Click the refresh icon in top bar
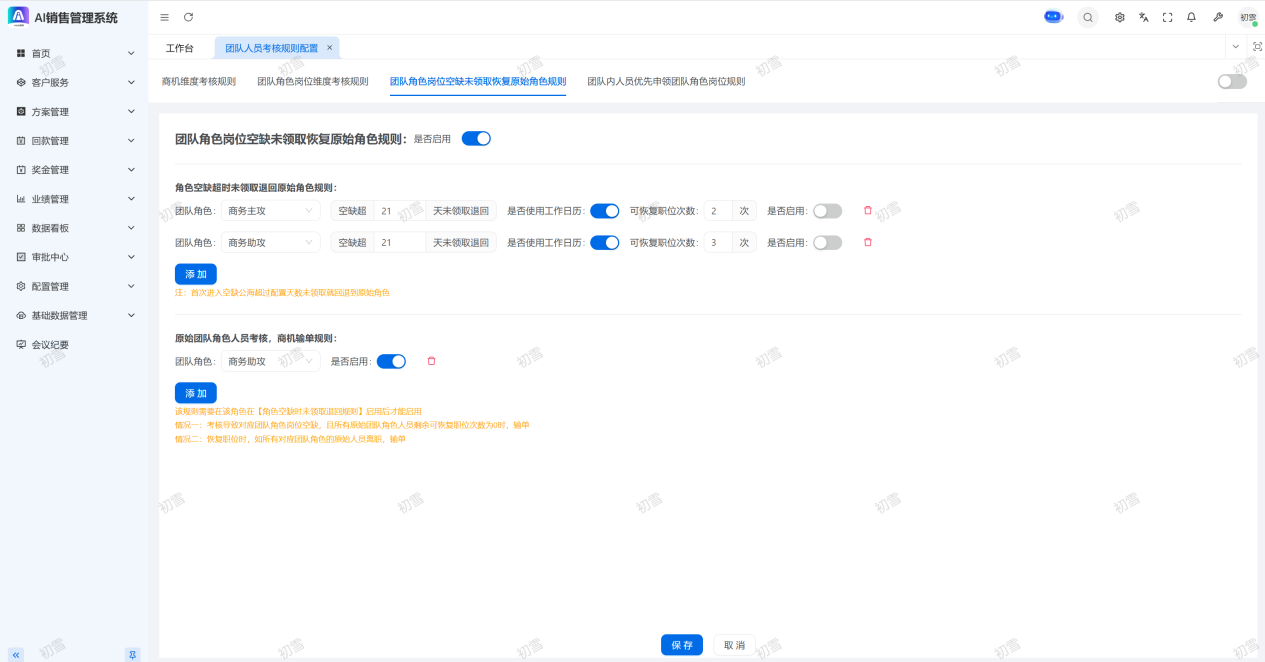The height and width of the screenshot is (662, 1265). tap(188, 17)
